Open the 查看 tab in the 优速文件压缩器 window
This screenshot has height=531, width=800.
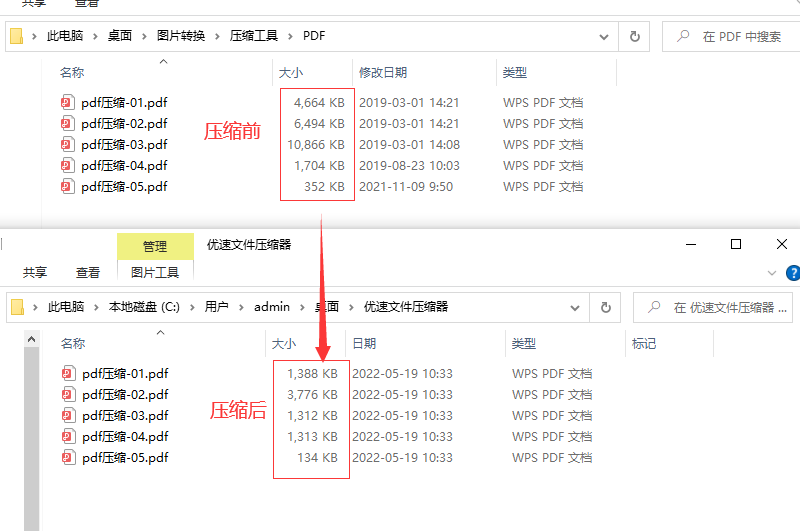pyautogui.click(x=88, y=272)
